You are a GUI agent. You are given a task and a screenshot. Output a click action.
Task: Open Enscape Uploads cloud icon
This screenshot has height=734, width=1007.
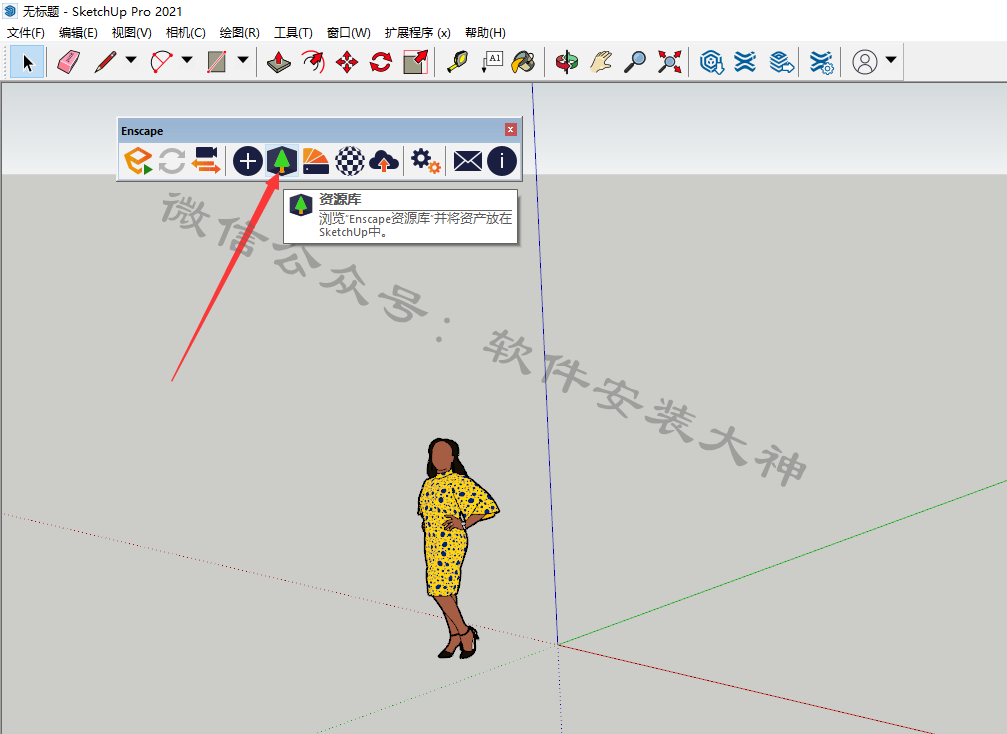pyautogui.click(x=384, y=161)
